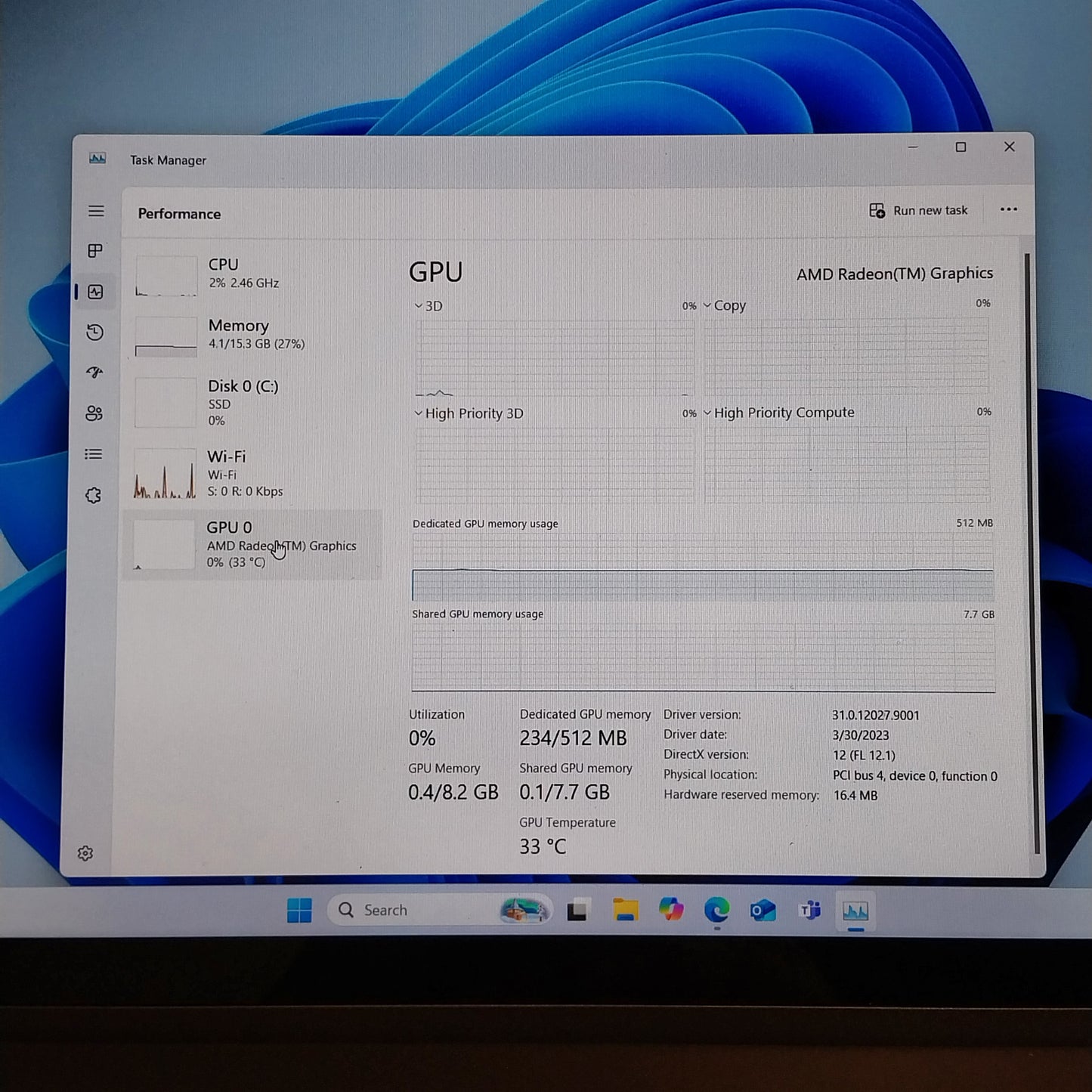Click the Task Manager taskbar icon
The image size is (1092, 1092).
click(855, 911)
